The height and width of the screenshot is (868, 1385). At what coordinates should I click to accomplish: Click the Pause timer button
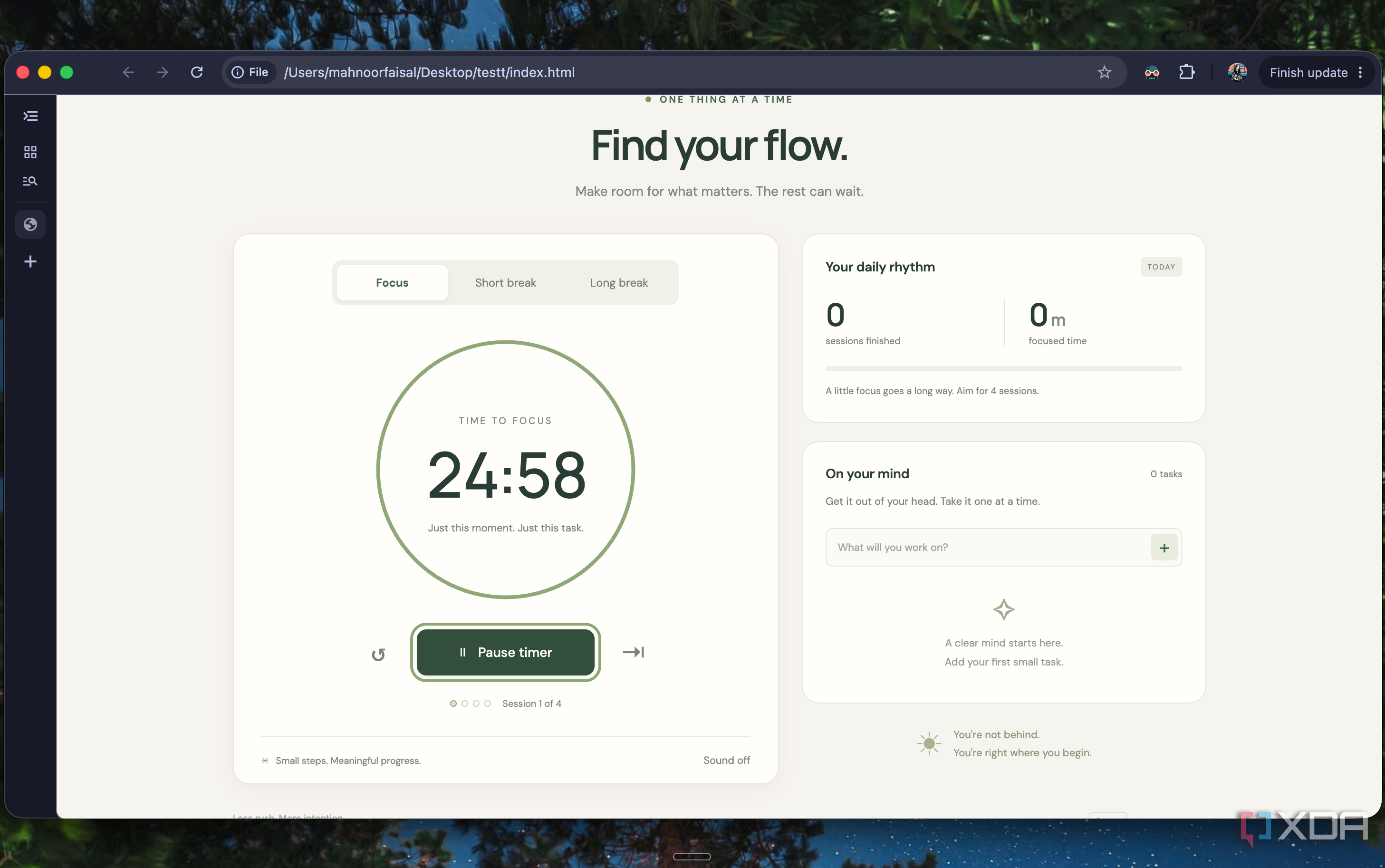pos(506,652)
